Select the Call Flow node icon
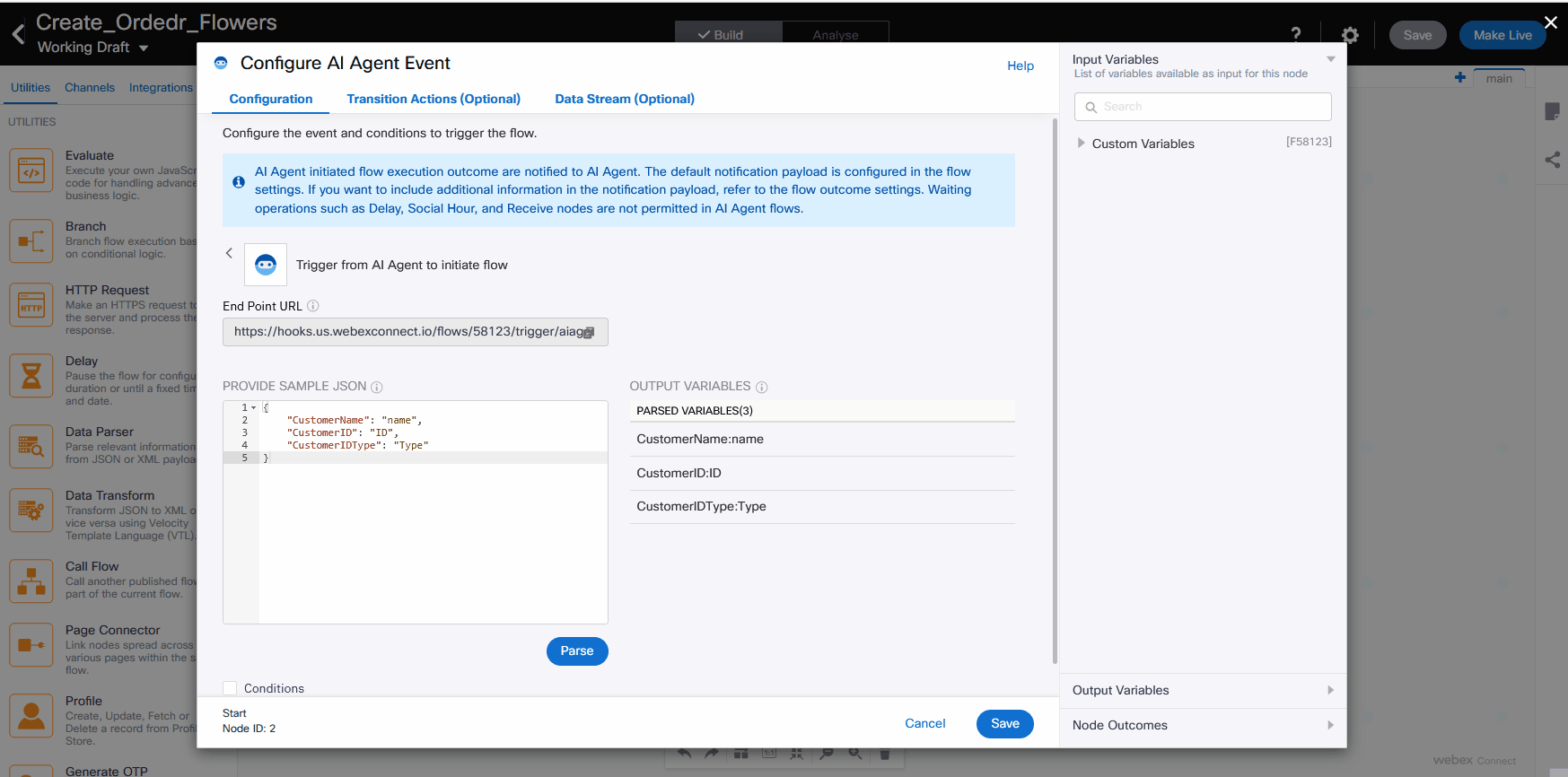This screenshot has height=777, width=1568. (31, 581)
